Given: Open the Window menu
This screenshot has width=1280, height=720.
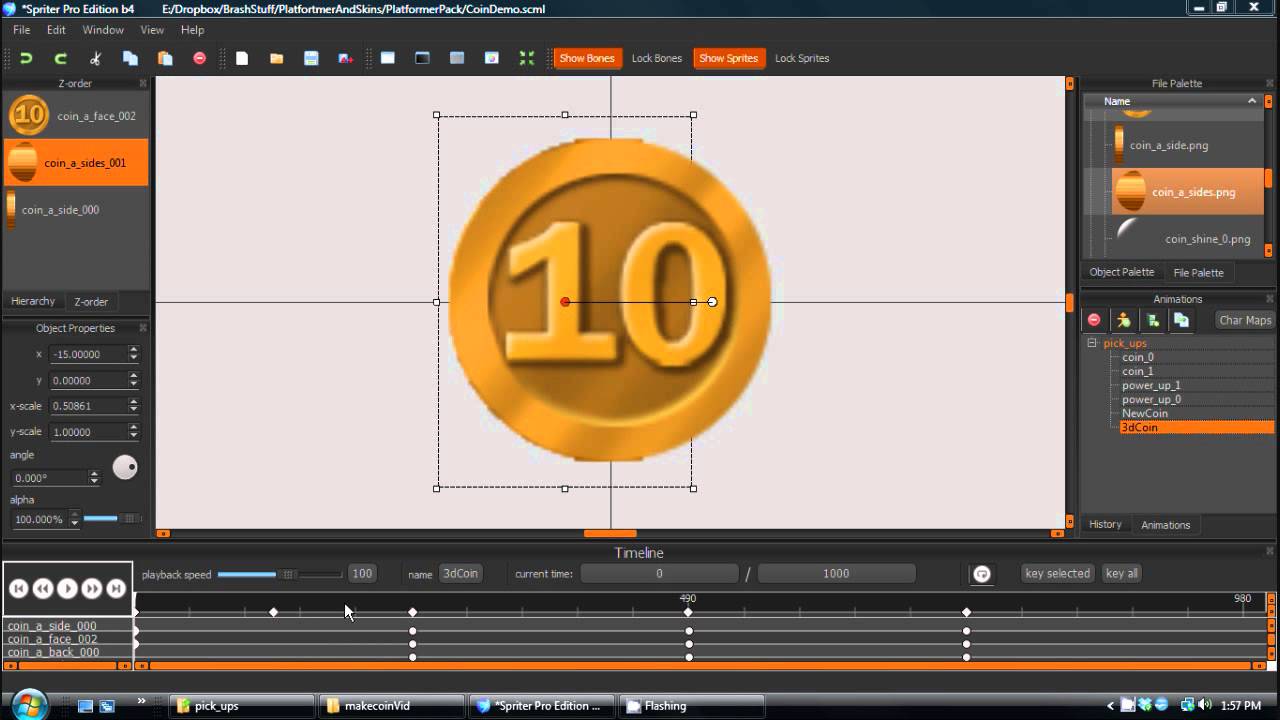Looking at the screenshot, I should pyautogui.click(x=103, y=30).
